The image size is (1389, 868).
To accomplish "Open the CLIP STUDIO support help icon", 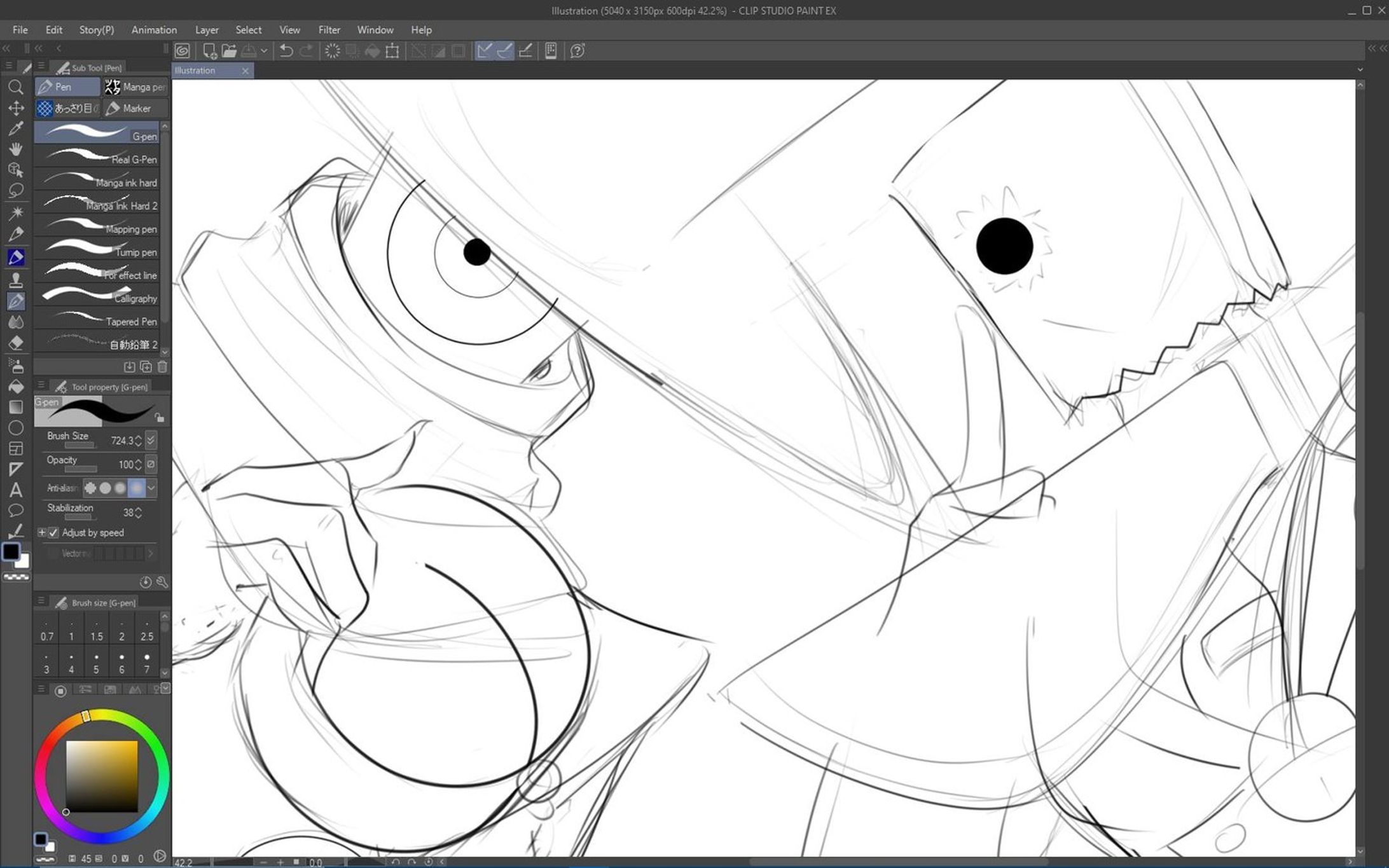I will click(577, 51).
